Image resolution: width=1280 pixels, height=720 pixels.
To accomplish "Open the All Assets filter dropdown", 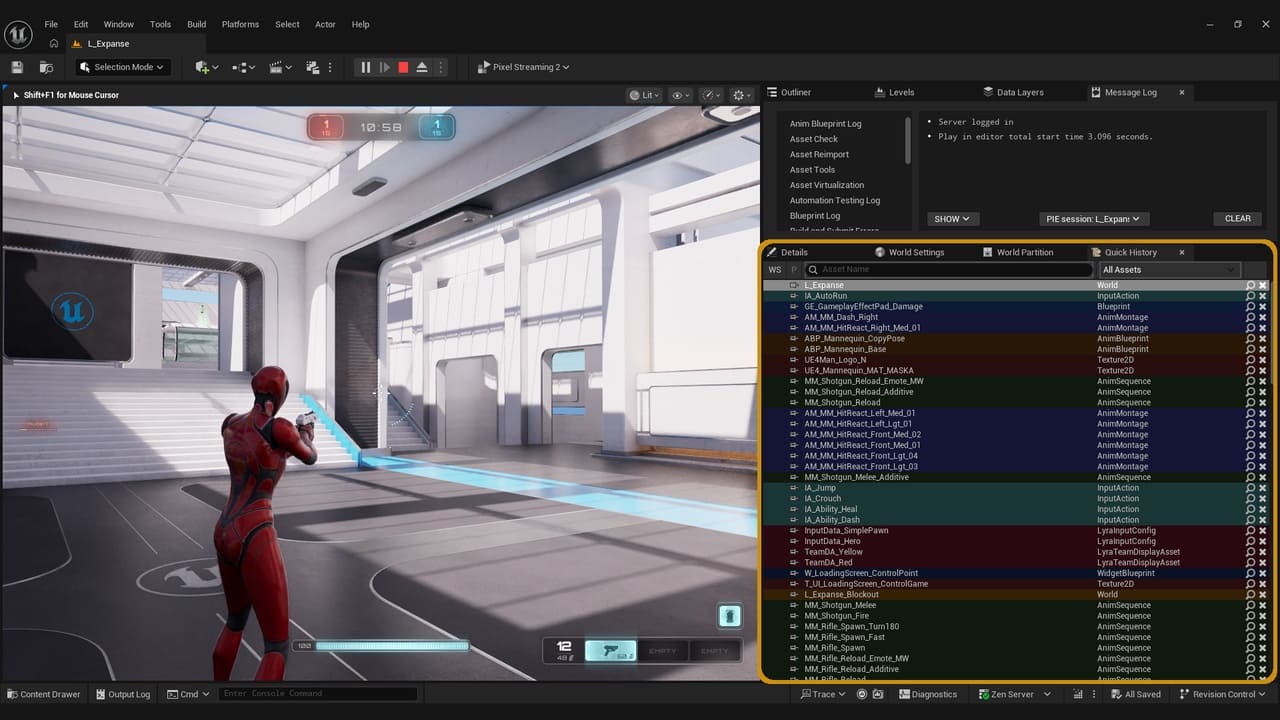I will (1168, 270).
